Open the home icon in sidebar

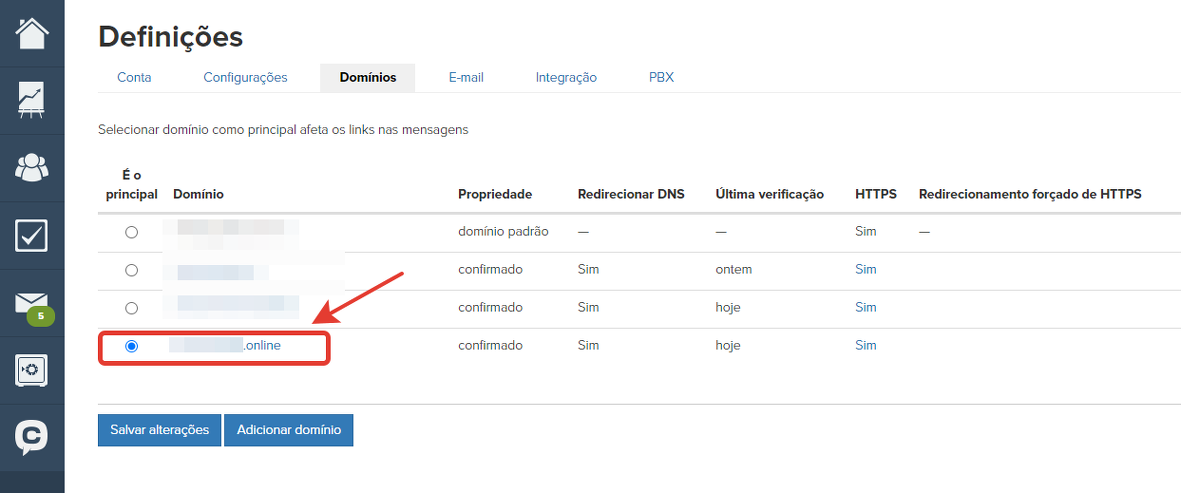pos(32,33)
